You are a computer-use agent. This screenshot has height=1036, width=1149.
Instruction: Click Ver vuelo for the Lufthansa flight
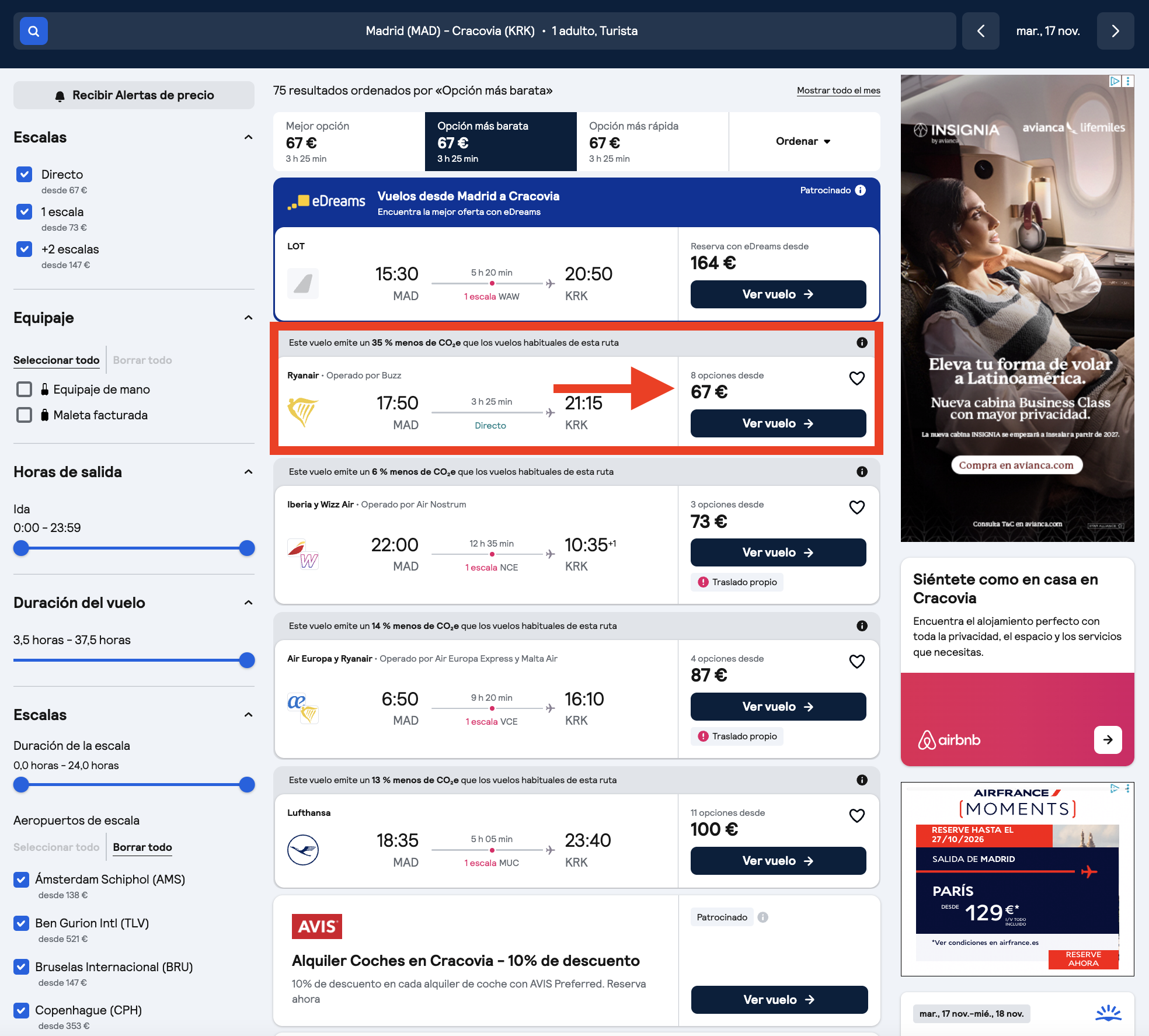point(778,861)
